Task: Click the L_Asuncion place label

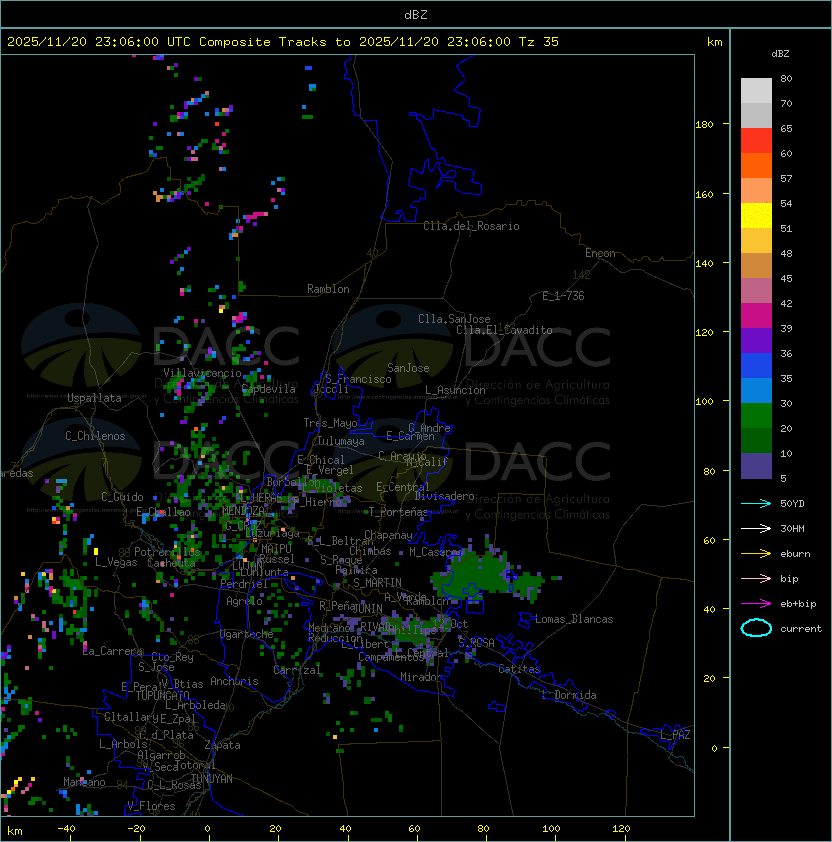Action: [x=455, y=390]
